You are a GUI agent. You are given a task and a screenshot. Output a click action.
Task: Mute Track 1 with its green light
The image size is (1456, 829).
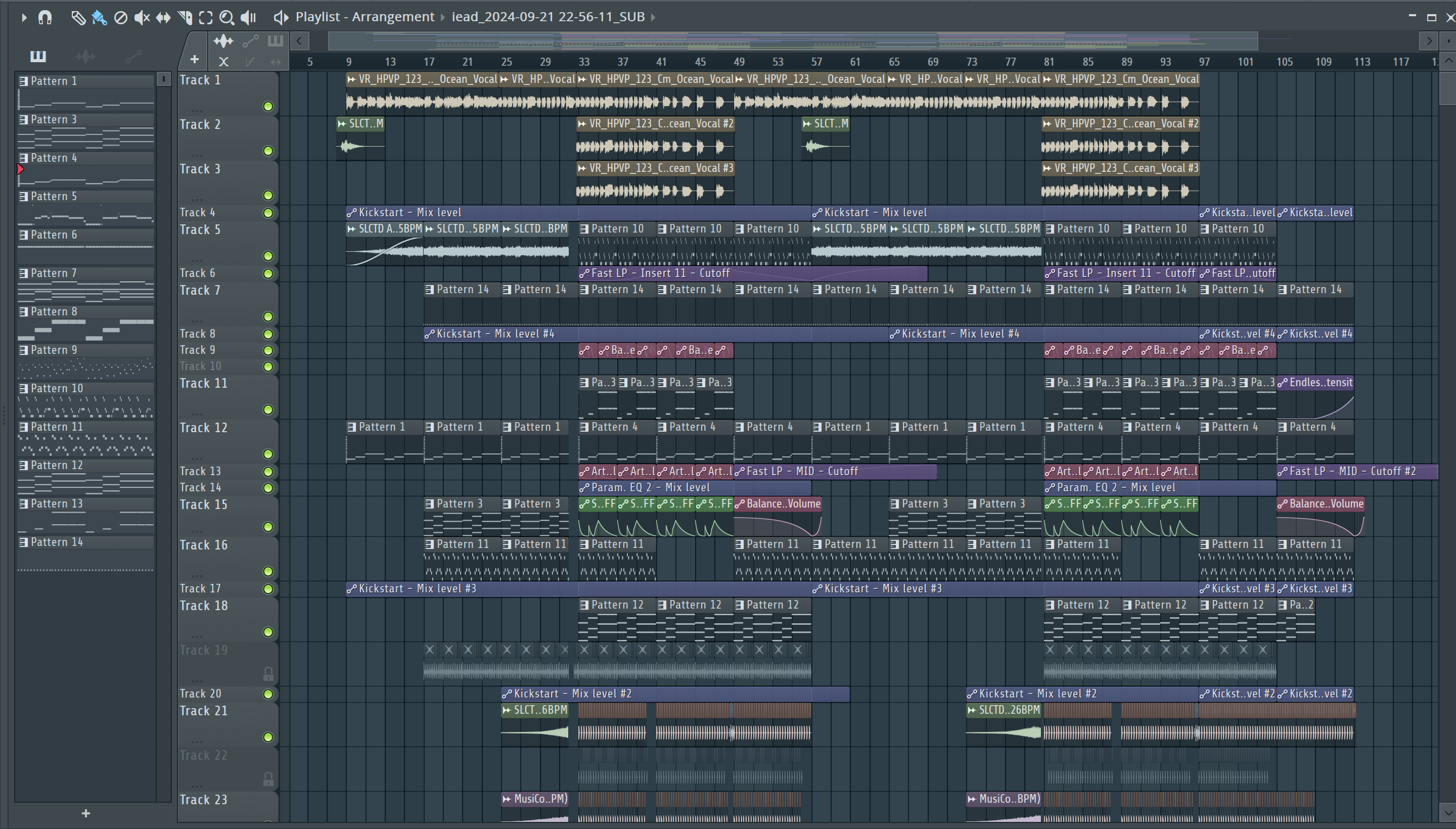click(268, 107)
